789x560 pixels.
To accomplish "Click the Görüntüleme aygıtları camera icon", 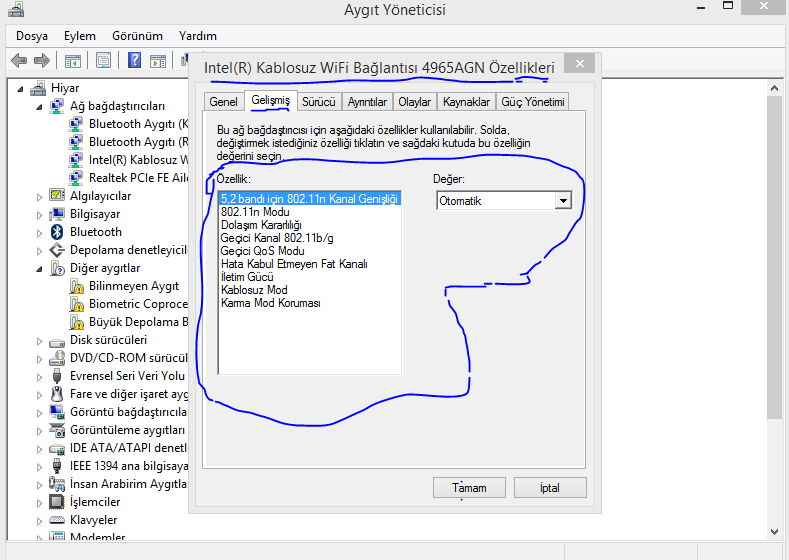I will (57, 430).
